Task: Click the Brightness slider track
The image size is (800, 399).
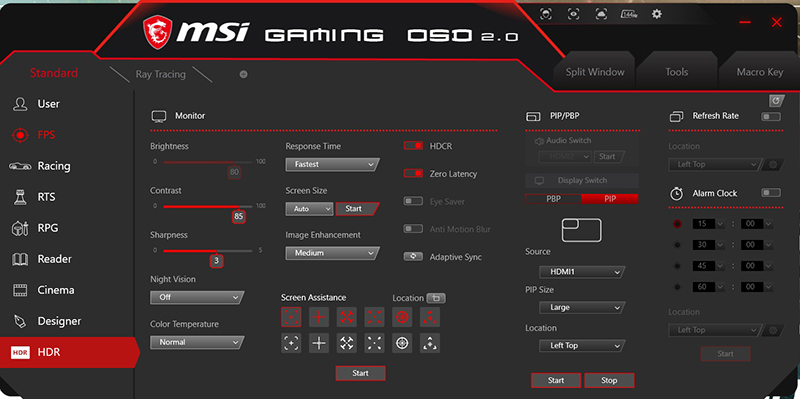Action: pyautogui.click(x=208, y=162)
